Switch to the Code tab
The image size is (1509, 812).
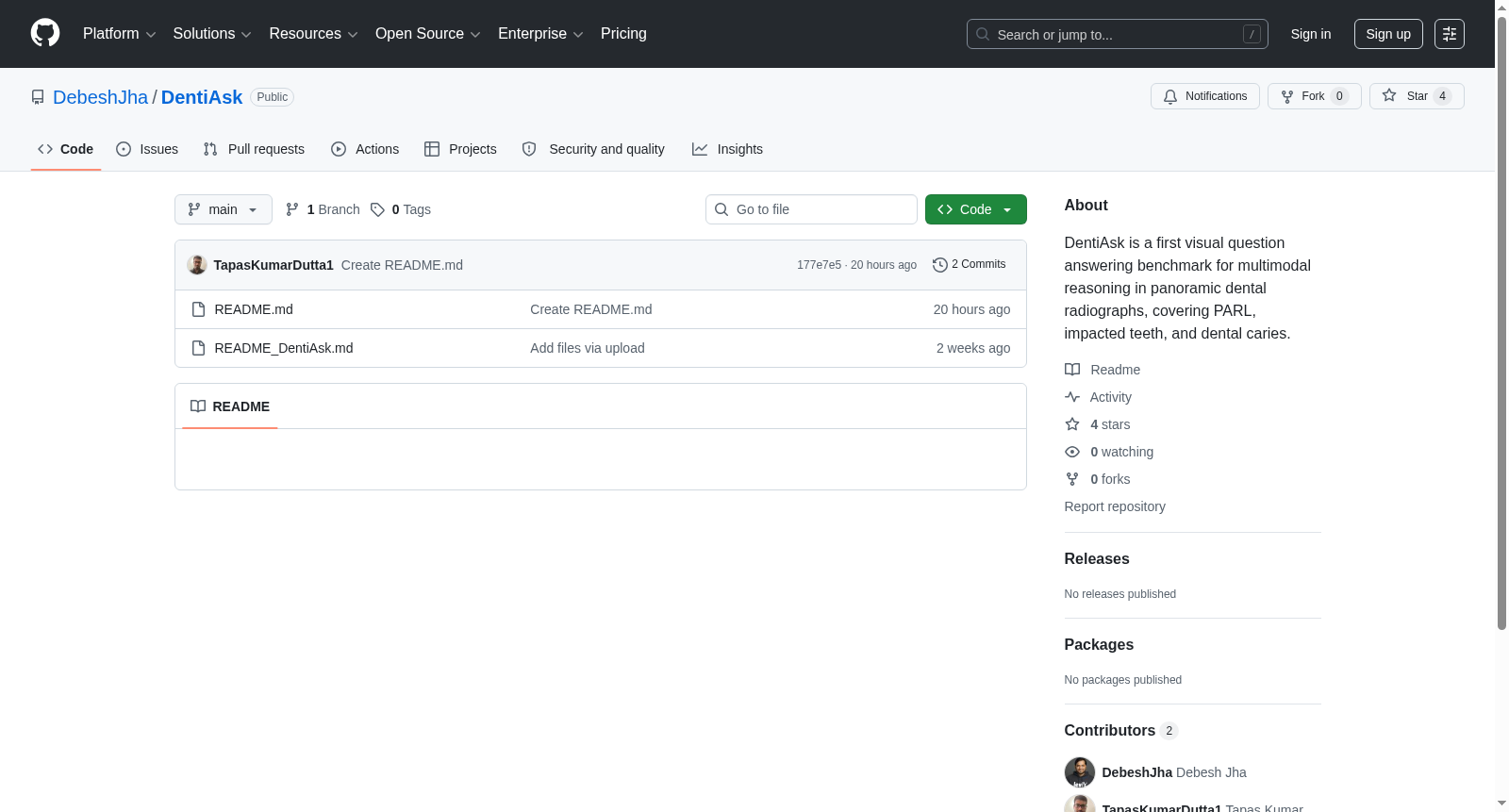pyautogui.click(x=66, y=149)
